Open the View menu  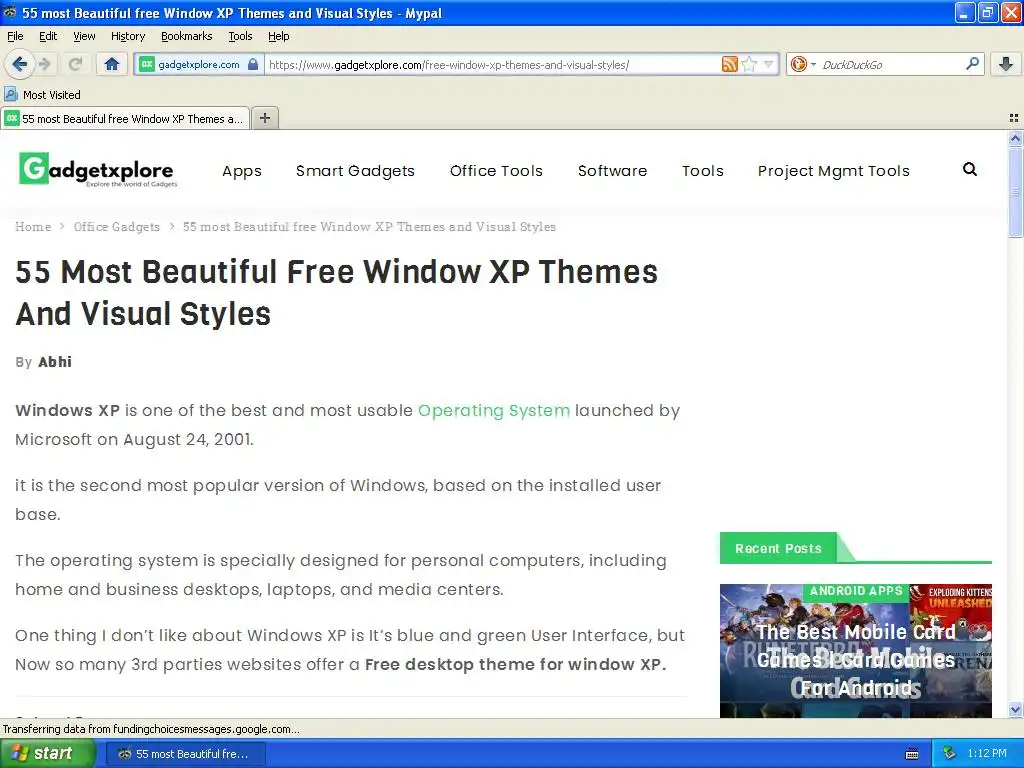[84, 36]
